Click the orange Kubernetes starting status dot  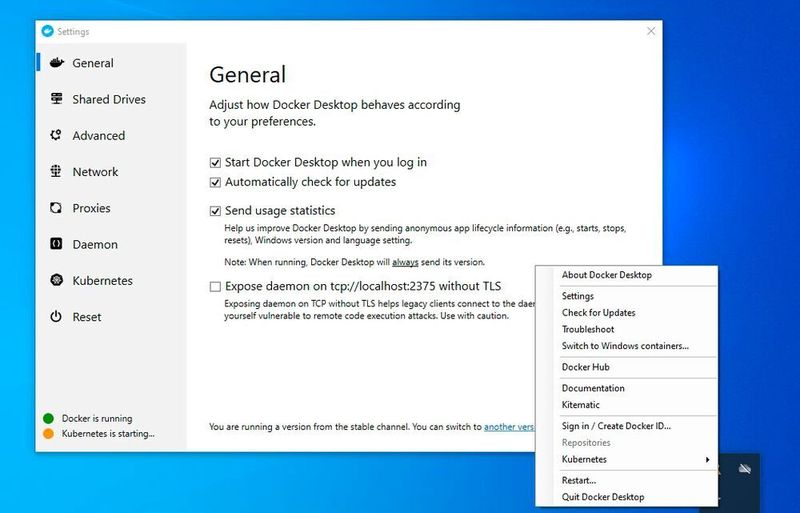(x=48, y=434)
